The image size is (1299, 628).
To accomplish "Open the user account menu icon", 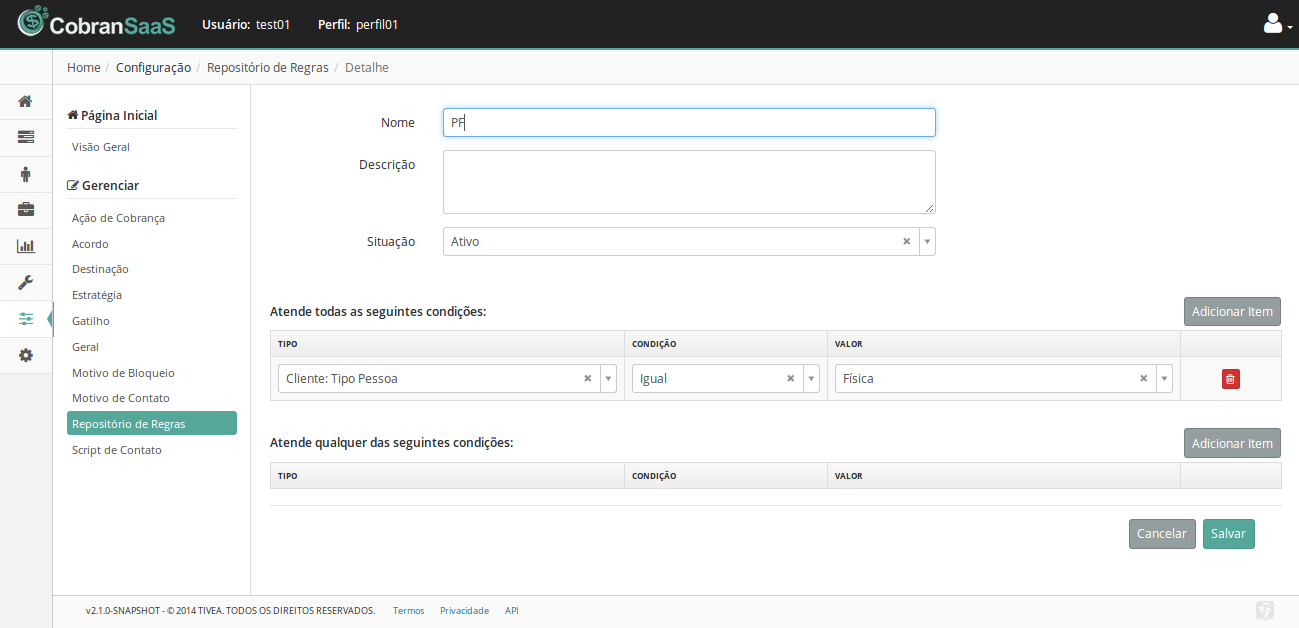I will [1277, 23].
